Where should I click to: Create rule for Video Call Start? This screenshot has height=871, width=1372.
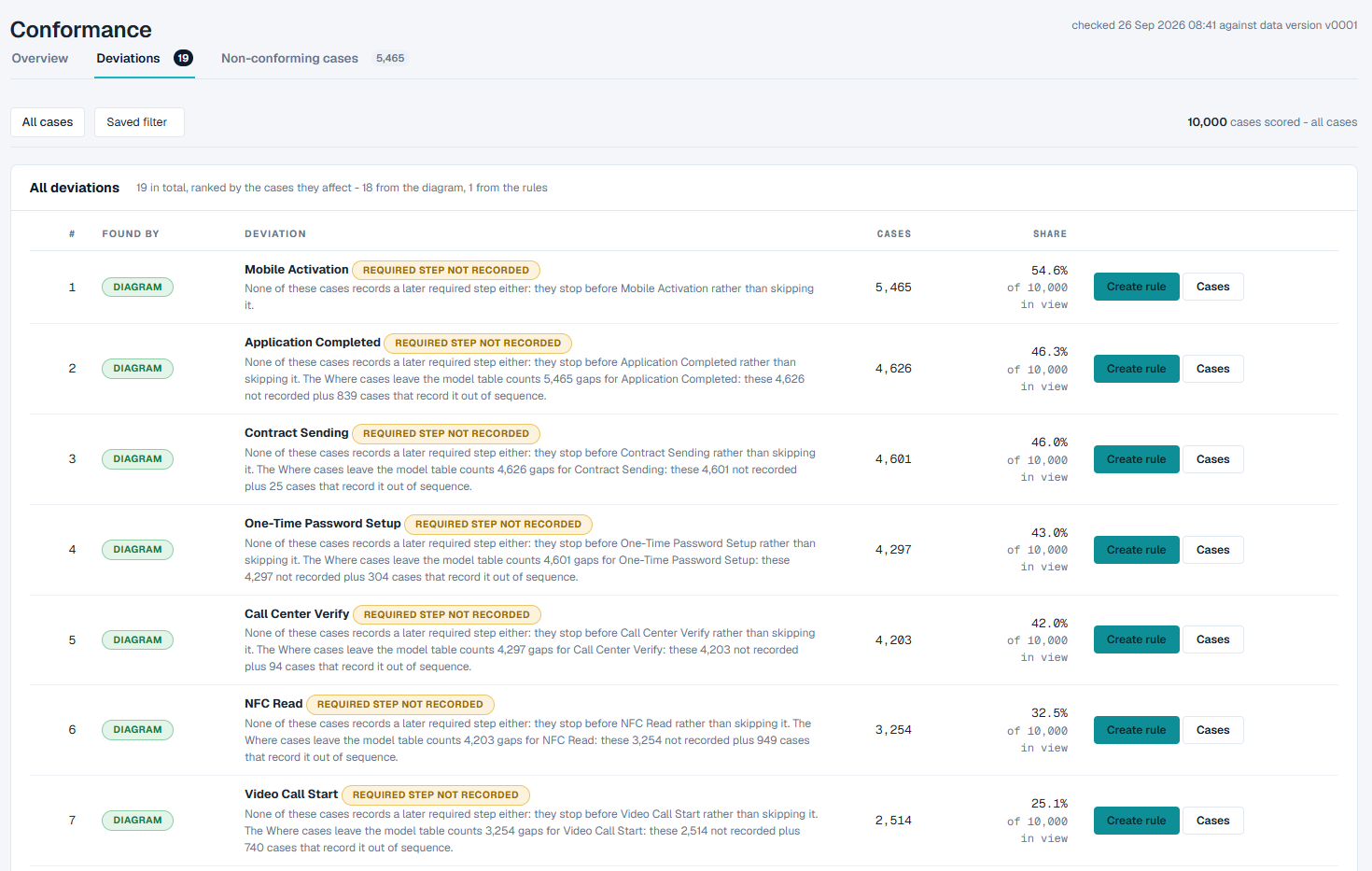click(x=1136, y=821)
